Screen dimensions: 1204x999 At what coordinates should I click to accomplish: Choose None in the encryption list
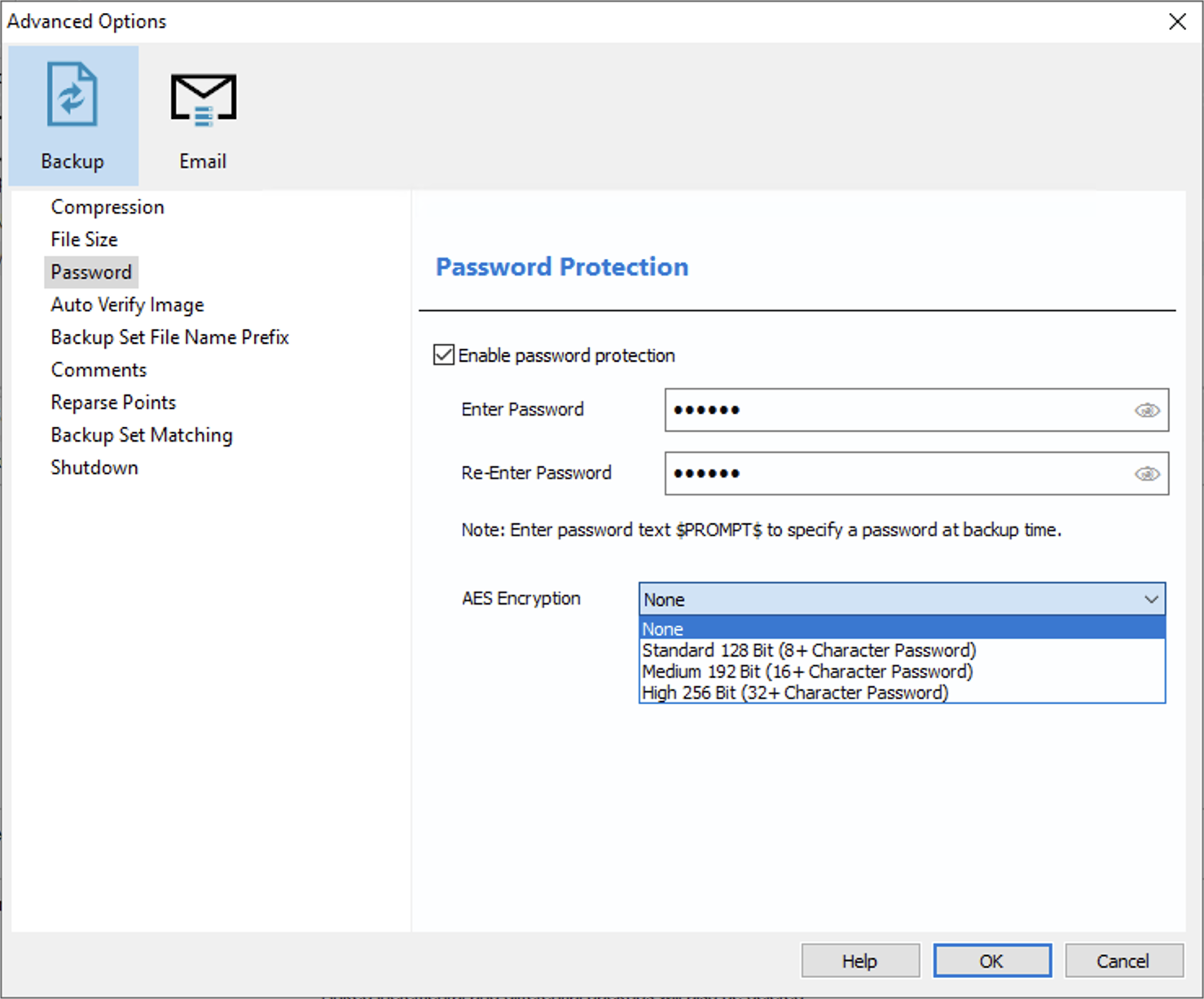tap(902, 628)
